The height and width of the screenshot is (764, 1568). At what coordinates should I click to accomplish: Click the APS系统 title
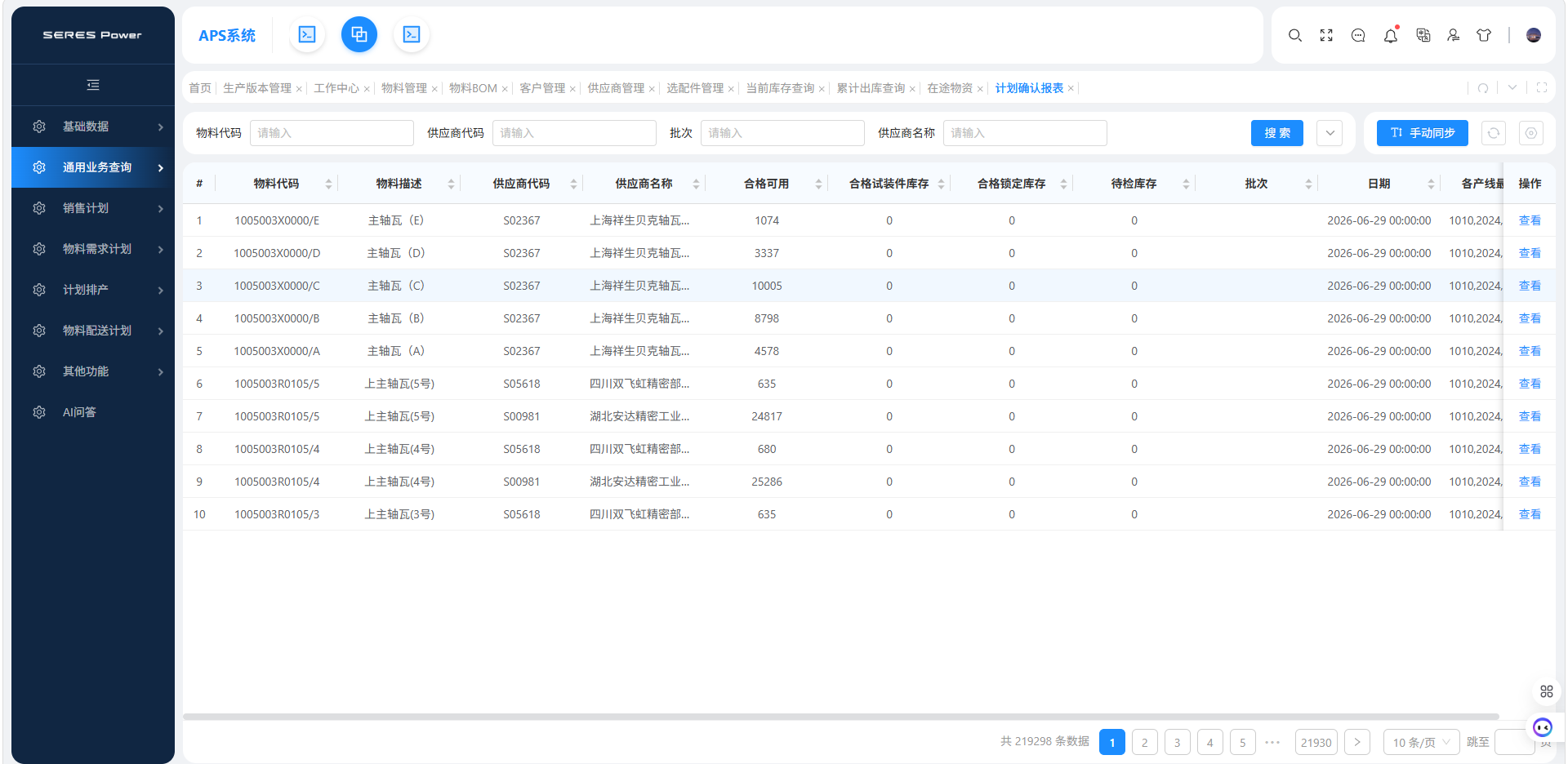(227, 35)
